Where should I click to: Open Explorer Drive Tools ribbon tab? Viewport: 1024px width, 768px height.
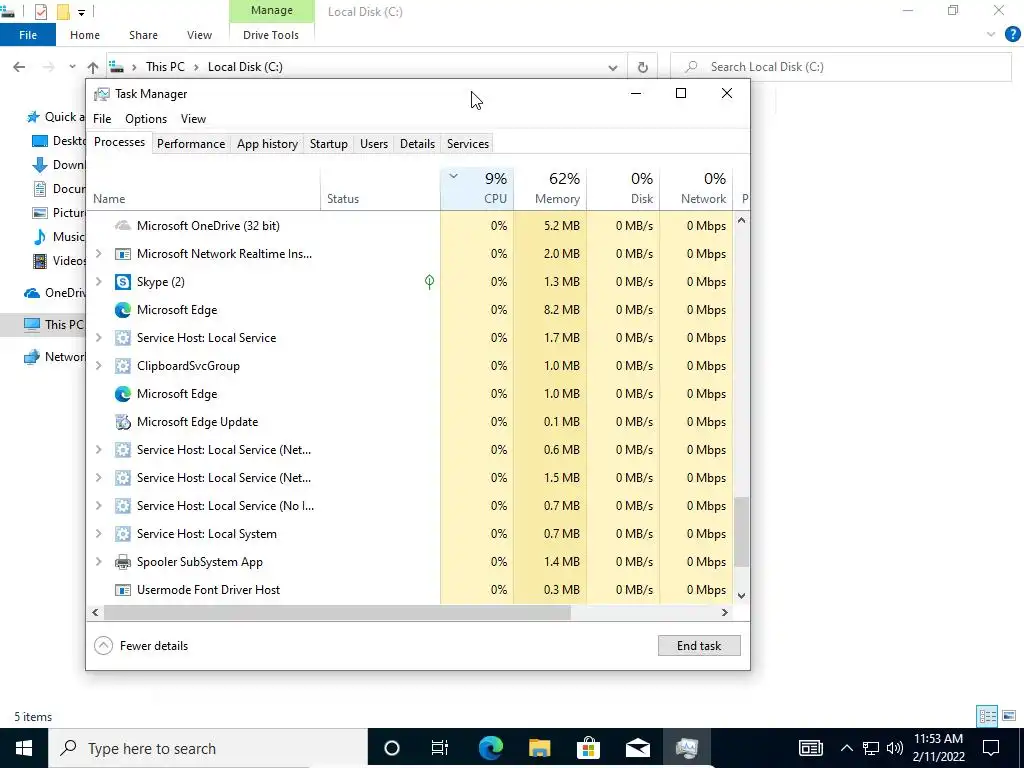pyautogui.click(x=271, y=35)
